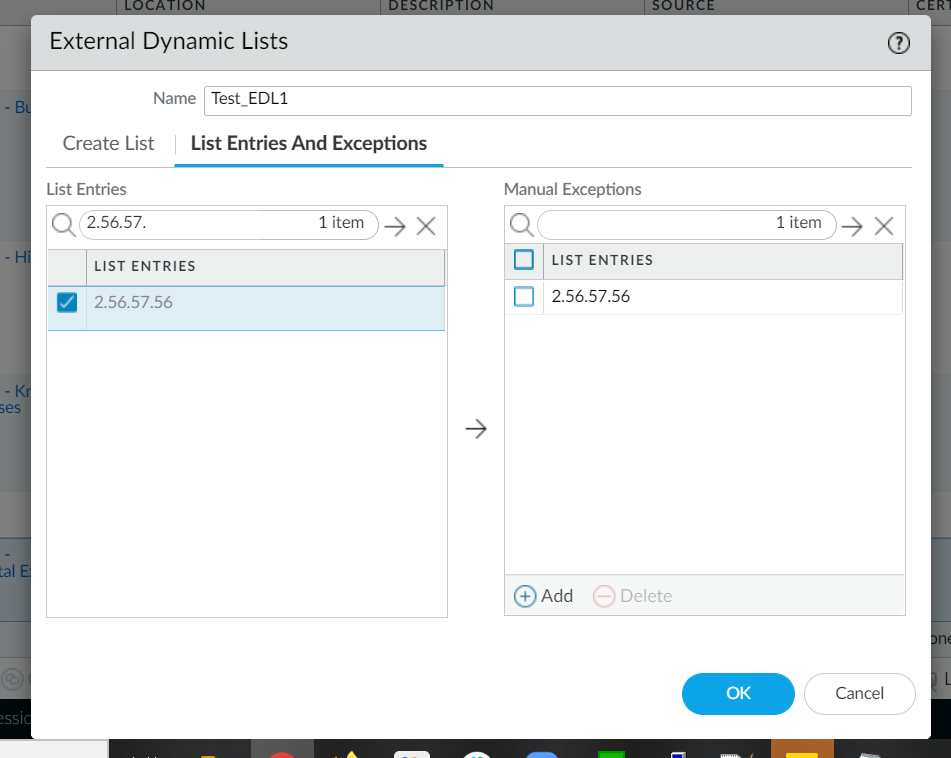The image size is (951, 758).
Task: Add a new manual exception
Action: click(x=544, y=596)
